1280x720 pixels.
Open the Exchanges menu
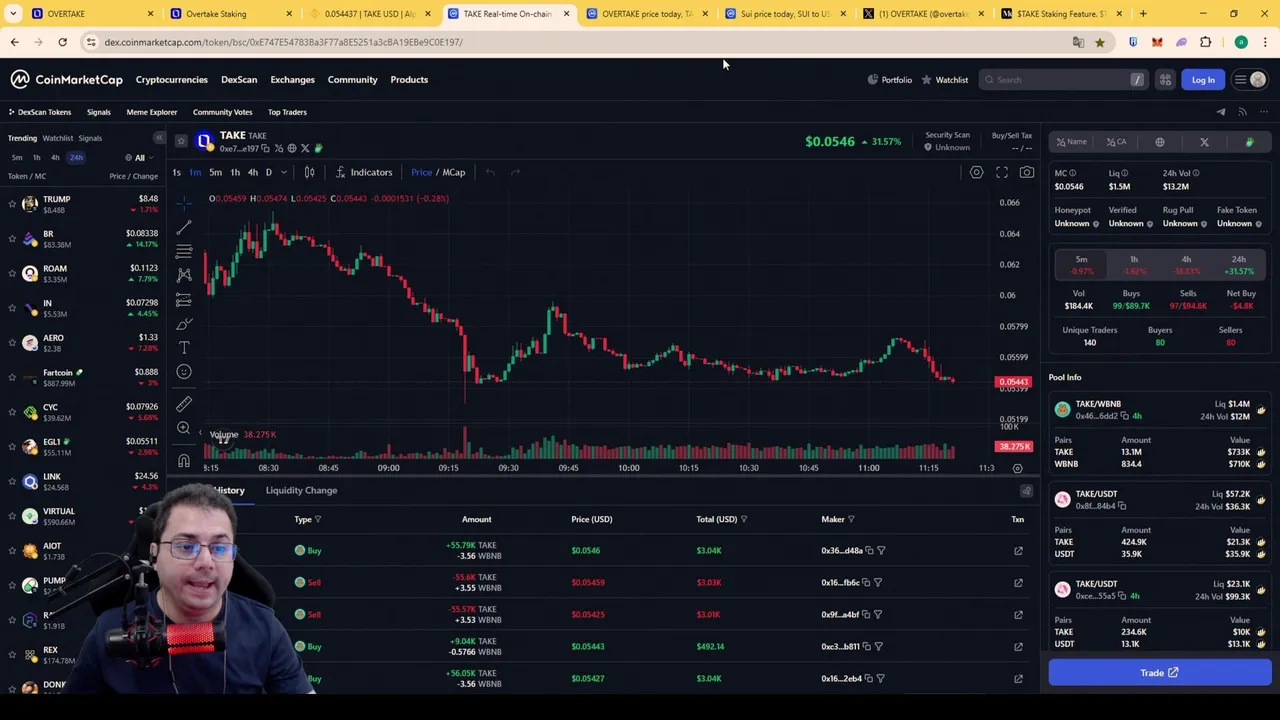[292, 80]
